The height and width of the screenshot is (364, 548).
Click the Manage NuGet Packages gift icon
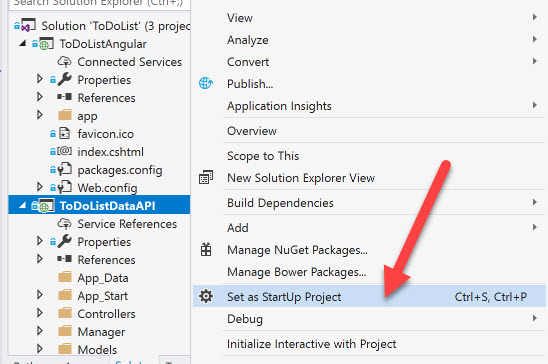pos(206,250)
